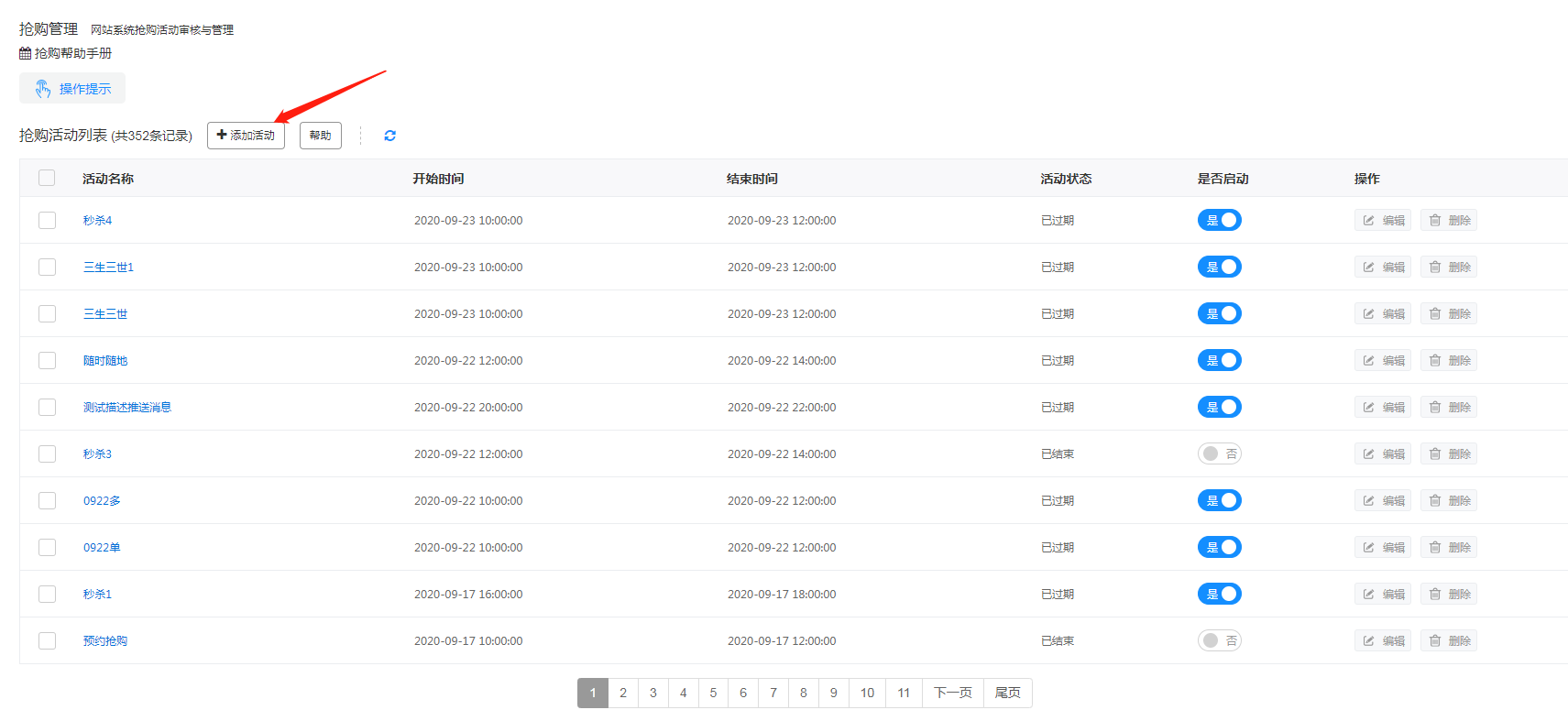Check the box for 测试描述推送消息 row

[47, 408]
